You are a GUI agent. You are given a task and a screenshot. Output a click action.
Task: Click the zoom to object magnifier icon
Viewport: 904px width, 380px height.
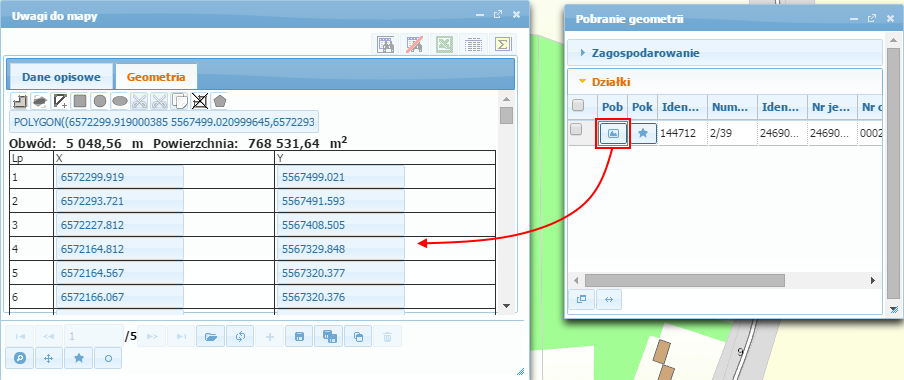point(20,358)
